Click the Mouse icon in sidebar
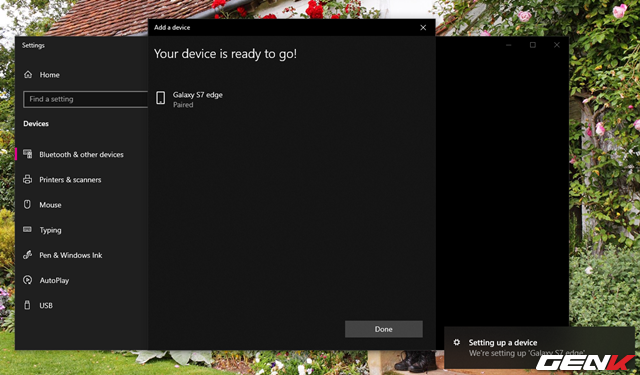The width and height of the screenshot is (640, 375). coord(27,204)
